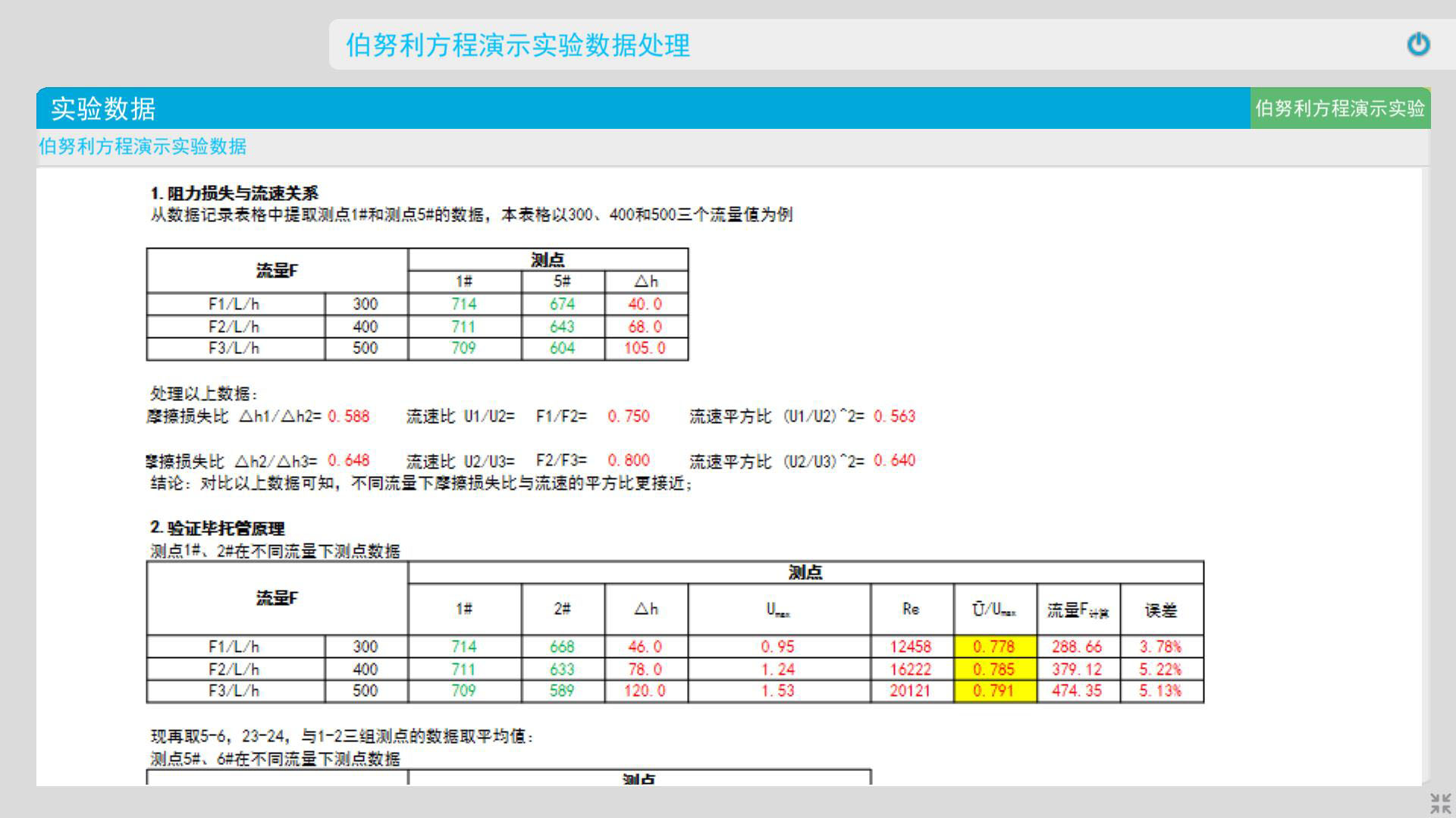Click the error cell showing 3.78%

click(1161, 646)
